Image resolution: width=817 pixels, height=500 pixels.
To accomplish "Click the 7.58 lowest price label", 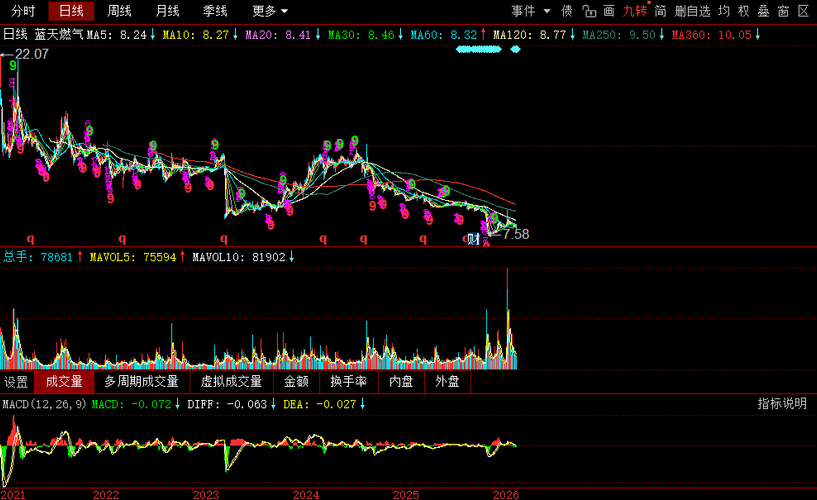I will tap(516, 234).
